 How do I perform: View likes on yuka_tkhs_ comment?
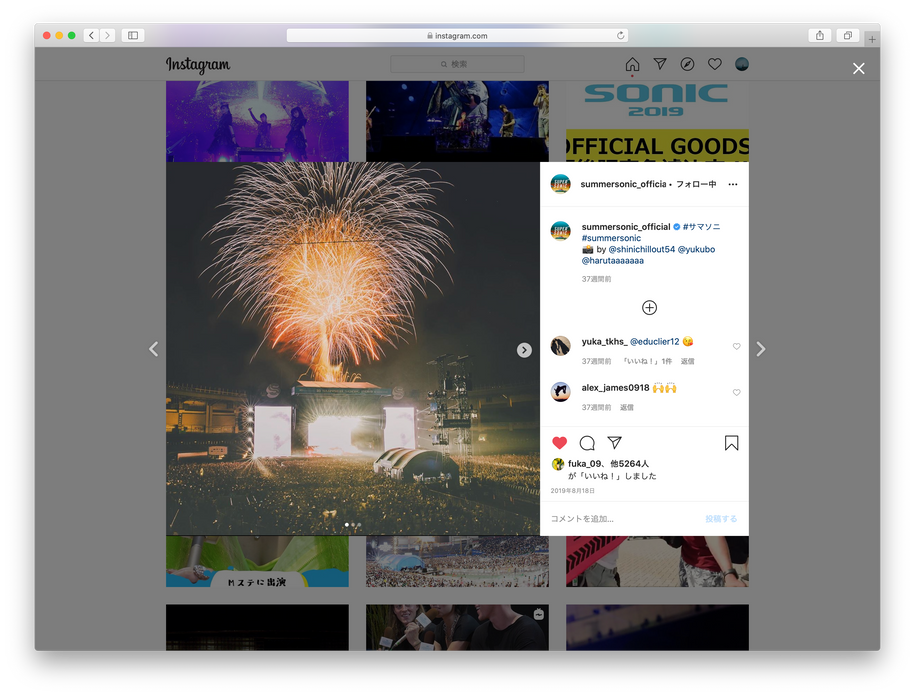click(647, 361)
